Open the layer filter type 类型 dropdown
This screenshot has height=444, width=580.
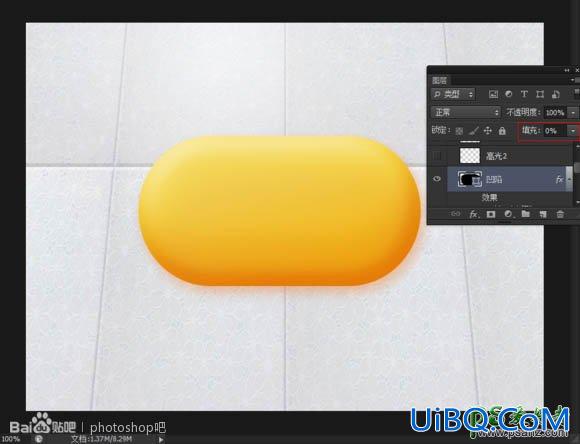click(453, 94)
